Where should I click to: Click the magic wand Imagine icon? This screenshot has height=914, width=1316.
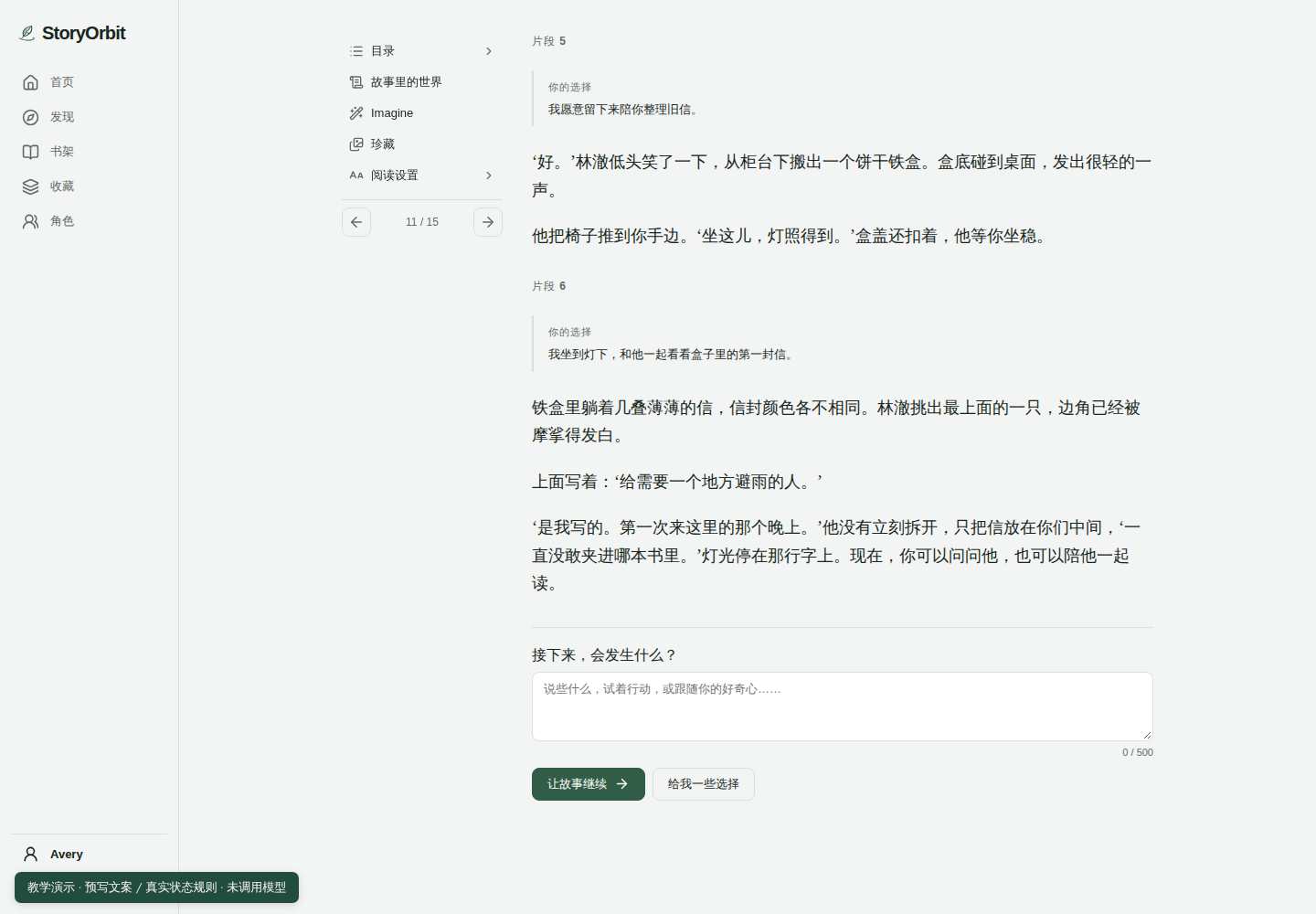click(356, 113)
